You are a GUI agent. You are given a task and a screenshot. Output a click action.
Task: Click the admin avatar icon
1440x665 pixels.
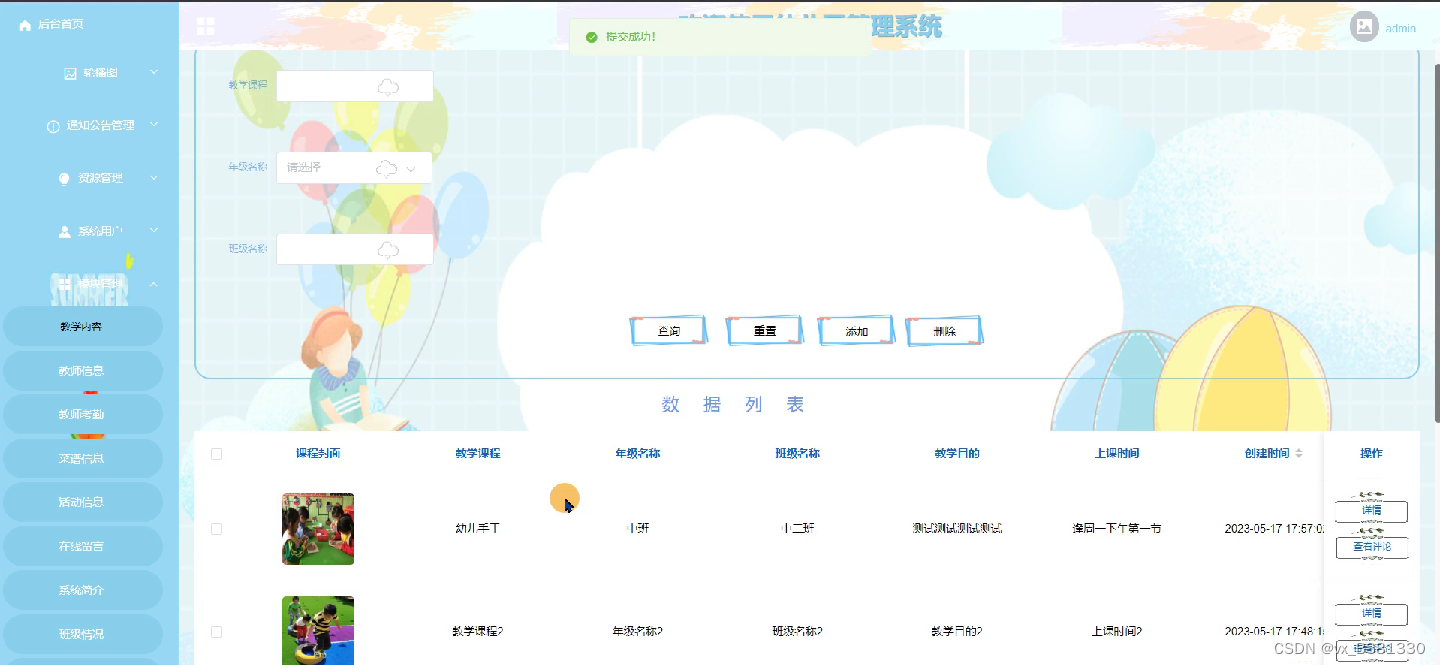coord(1364,27)
